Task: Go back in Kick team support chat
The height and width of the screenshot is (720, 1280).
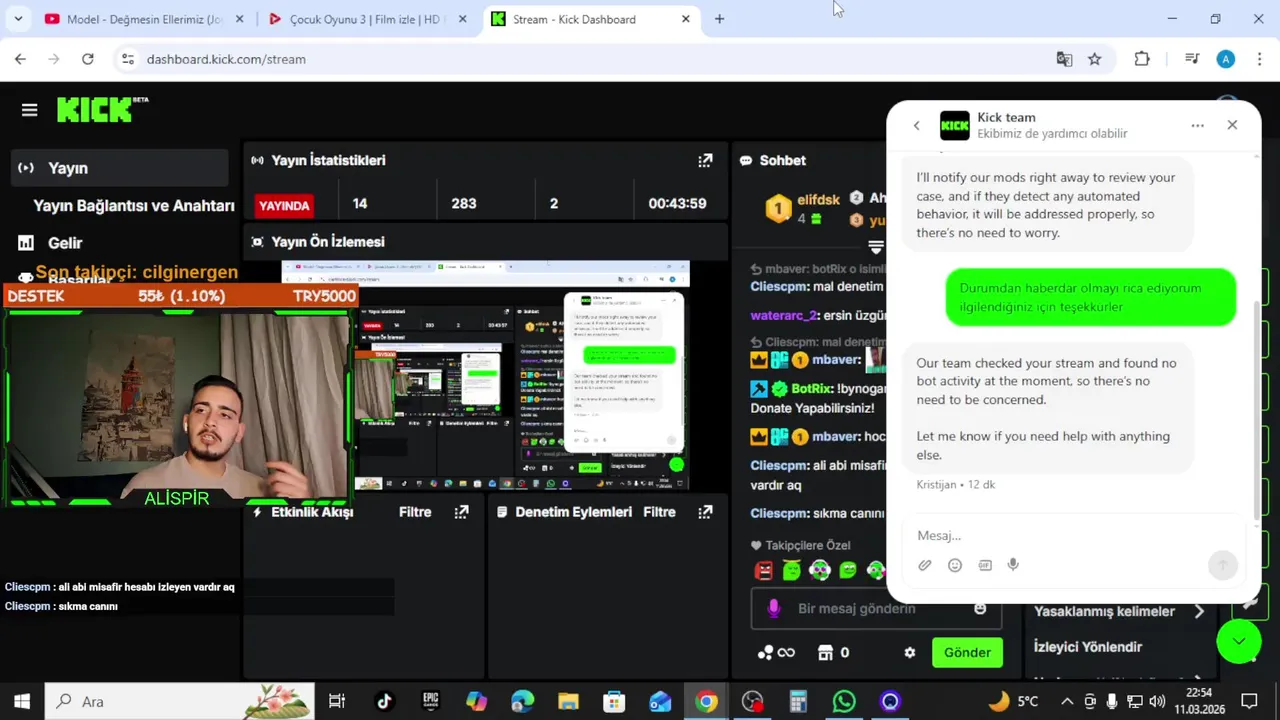Action: pos(916,125)
